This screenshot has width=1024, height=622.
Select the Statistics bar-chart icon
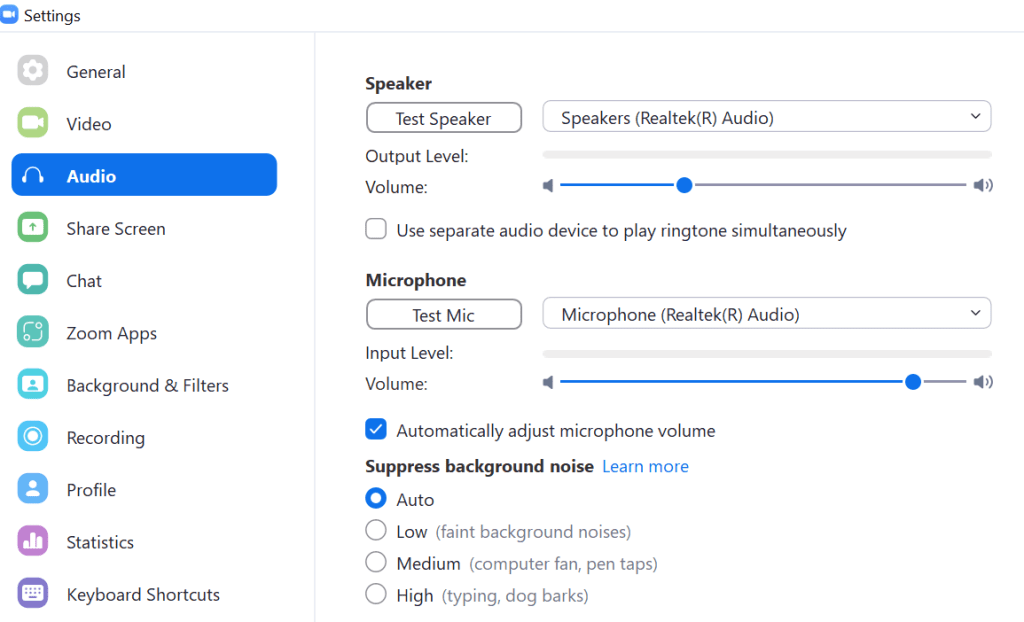32,541
